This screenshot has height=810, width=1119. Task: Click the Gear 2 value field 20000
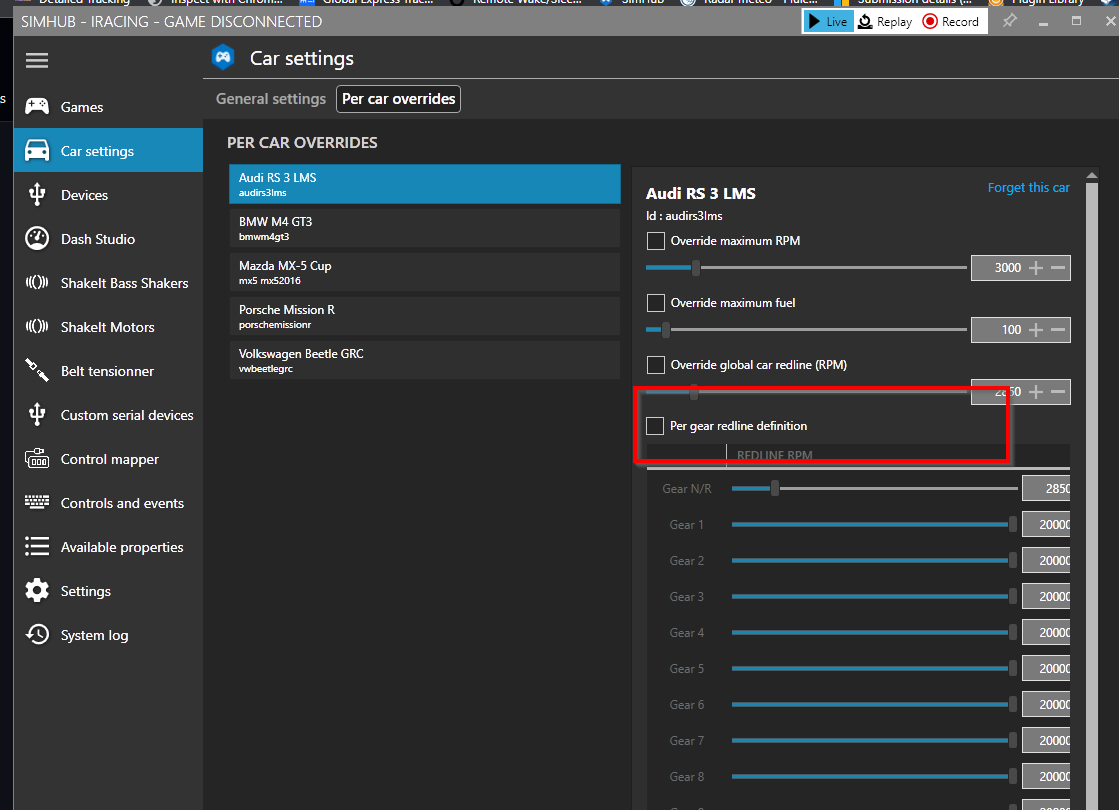[1046, 561]
